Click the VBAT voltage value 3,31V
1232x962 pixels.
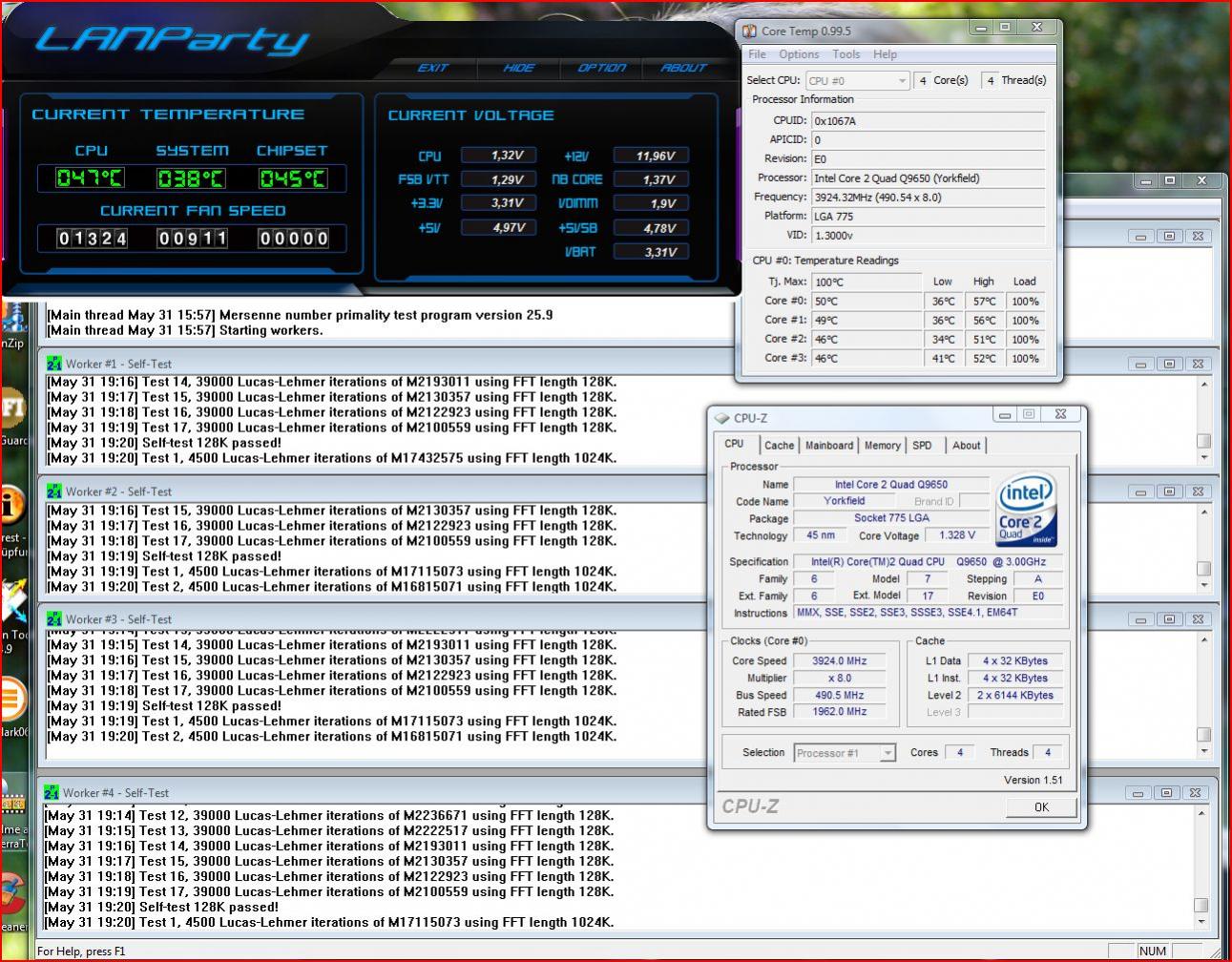[651, 252]
